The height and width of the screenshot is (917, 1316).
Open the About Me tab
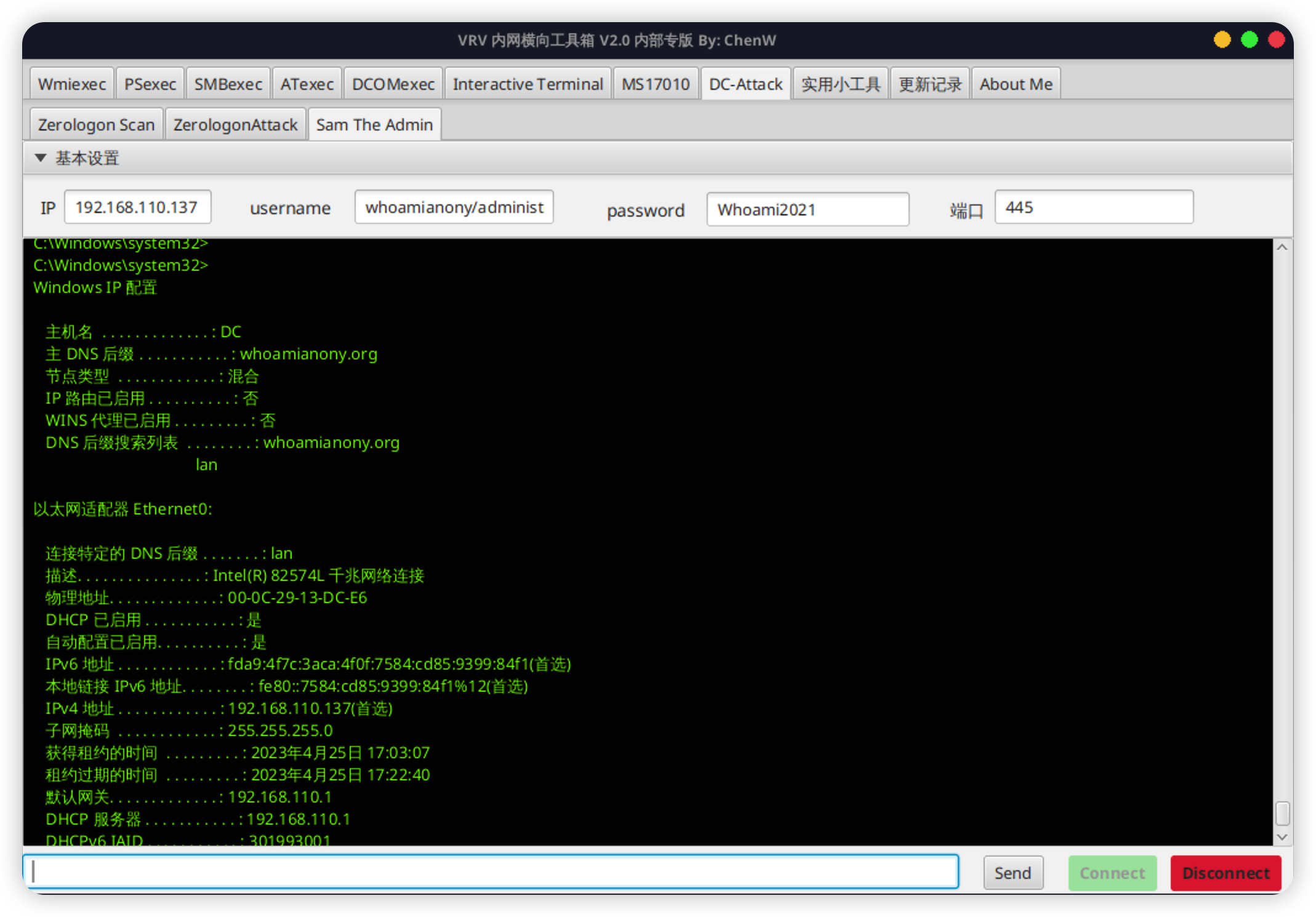click(1016, 84)
